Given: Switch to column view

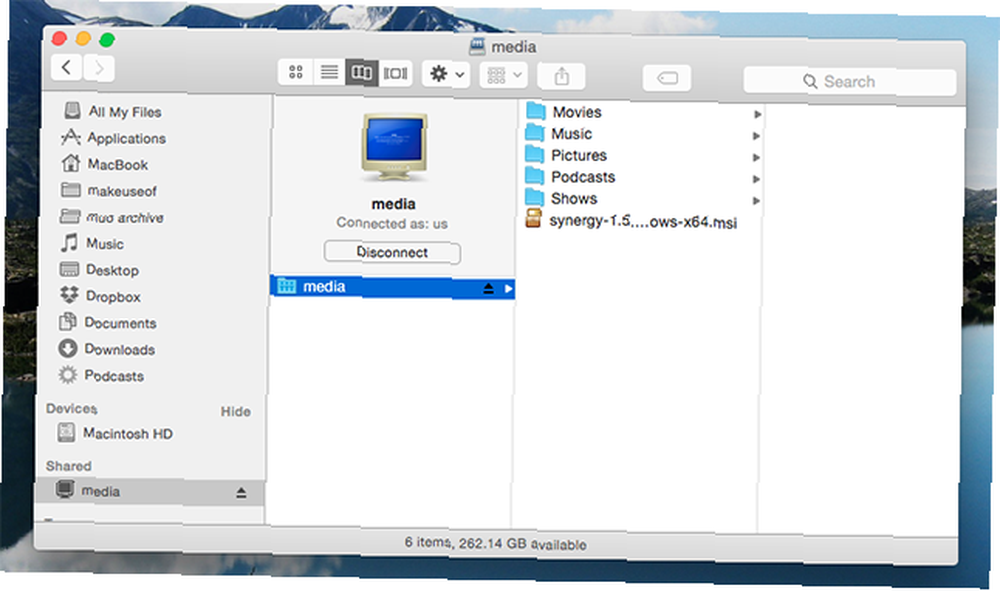Looking at the screenshot, I should pyautogui.click(x=362, y=73).
